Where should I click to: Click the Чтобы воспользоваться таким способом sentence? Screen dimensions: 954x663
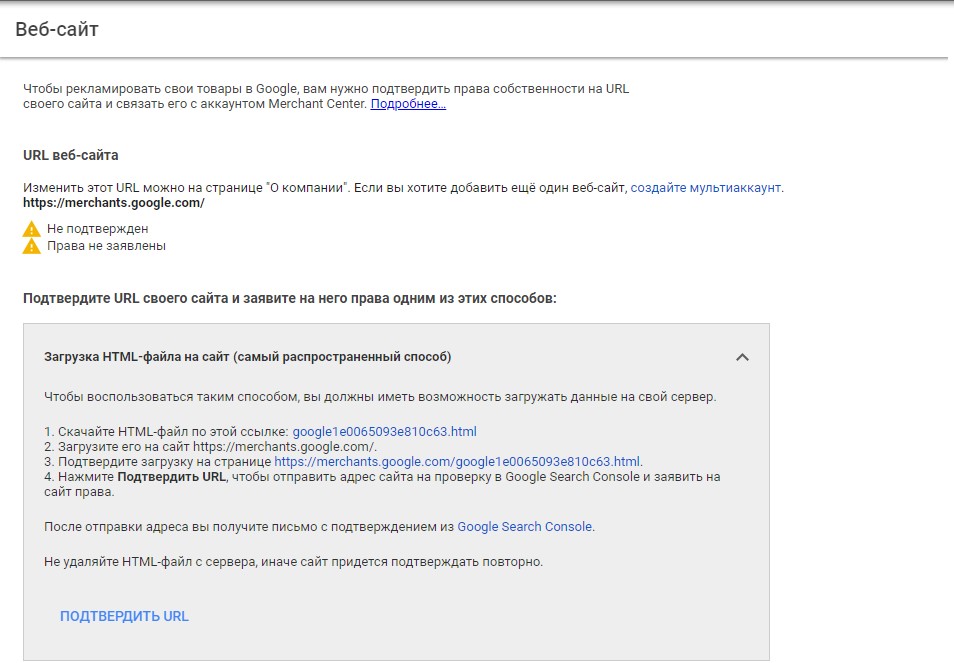coord(380,397)
